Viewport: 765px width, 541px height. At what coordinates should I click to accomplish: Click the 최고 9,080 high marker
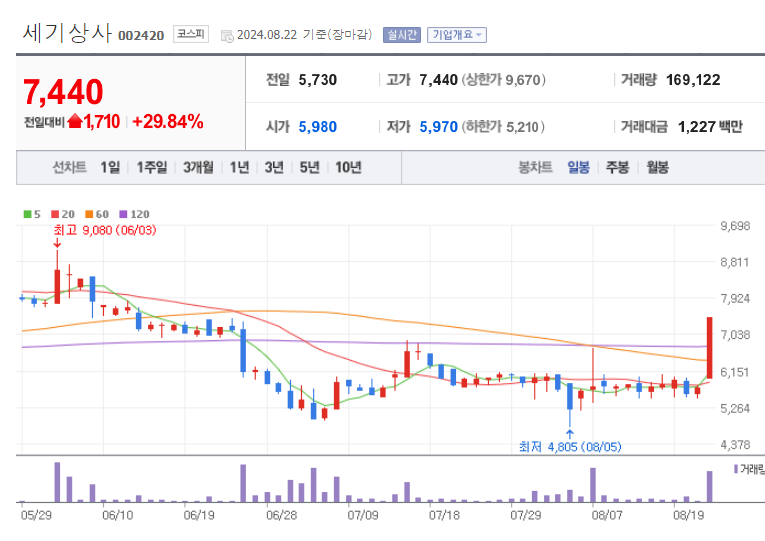[94, 229]
